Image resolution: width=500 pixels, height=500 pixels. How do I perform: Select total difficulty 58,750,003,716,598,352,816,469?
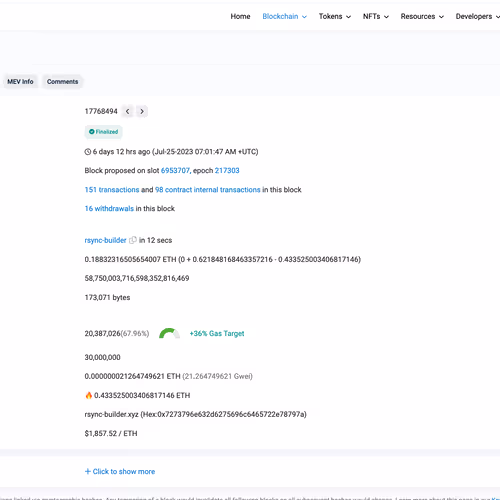click(137, 278)
